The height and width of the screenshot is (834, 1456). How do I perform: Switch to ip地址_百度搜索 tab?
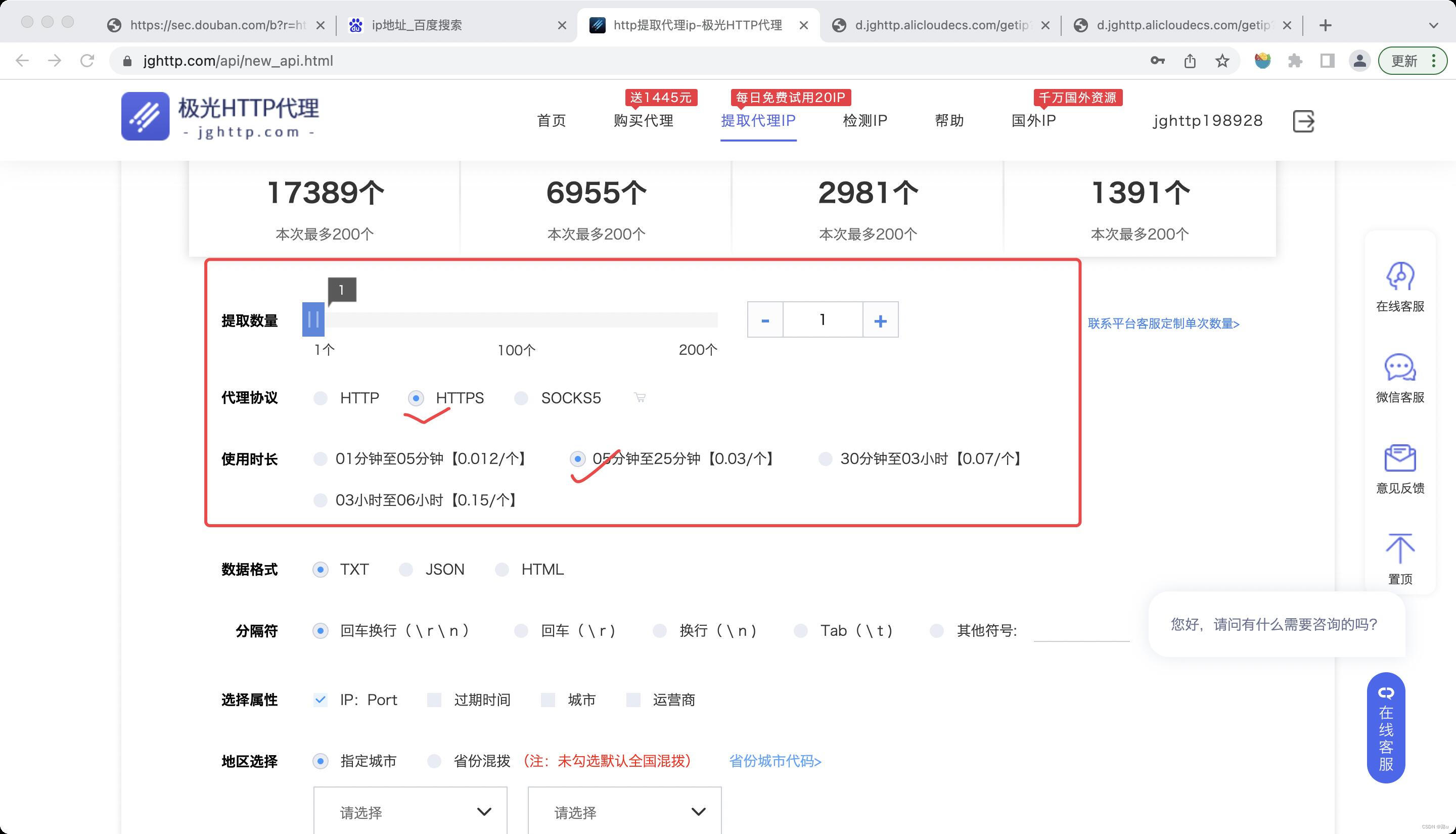tap(457, 25)
